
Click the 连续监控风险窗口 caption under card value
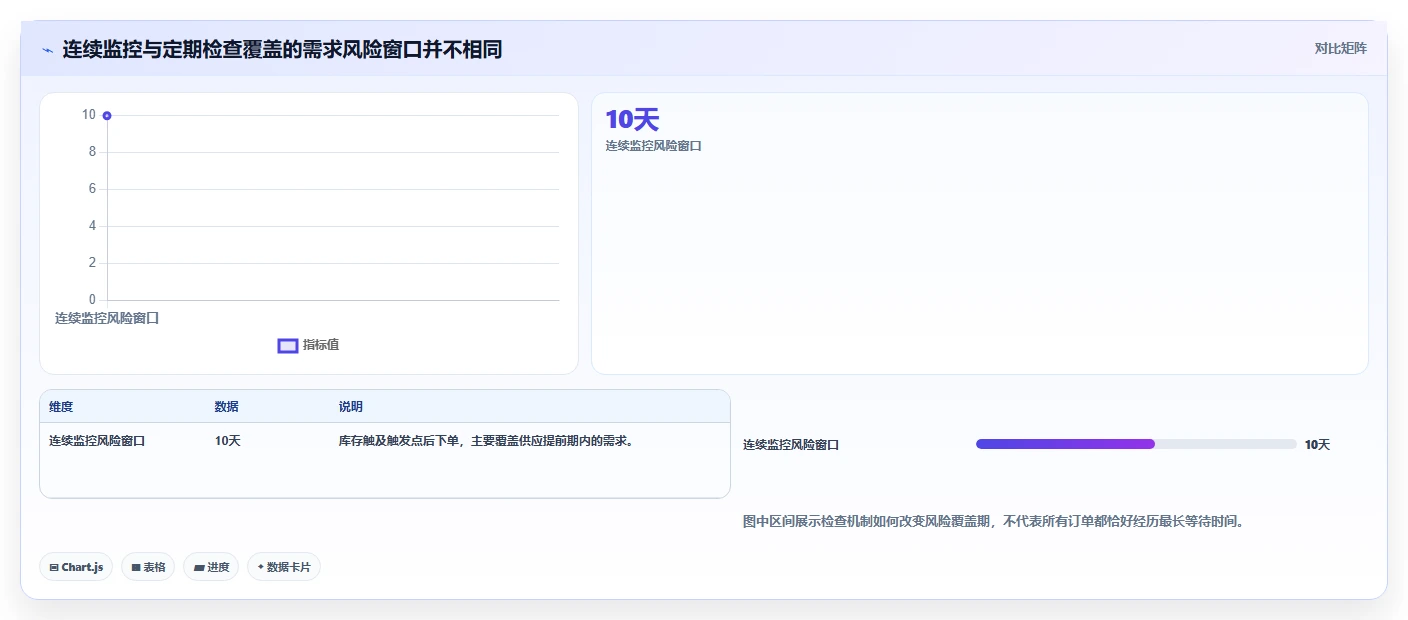coord(653,146)
